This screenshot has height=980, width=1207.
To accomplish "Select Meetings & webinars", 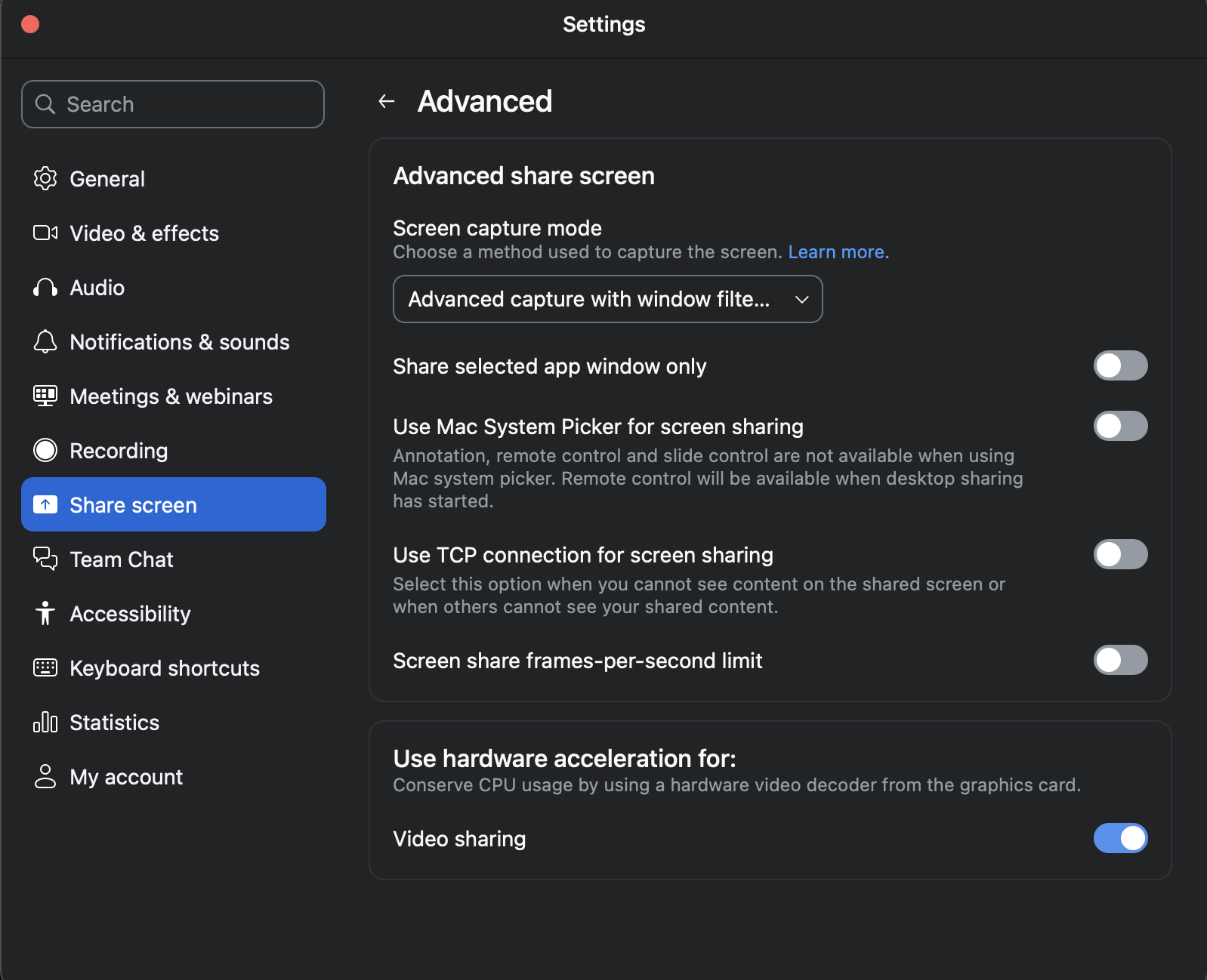I will coord(174,396).
